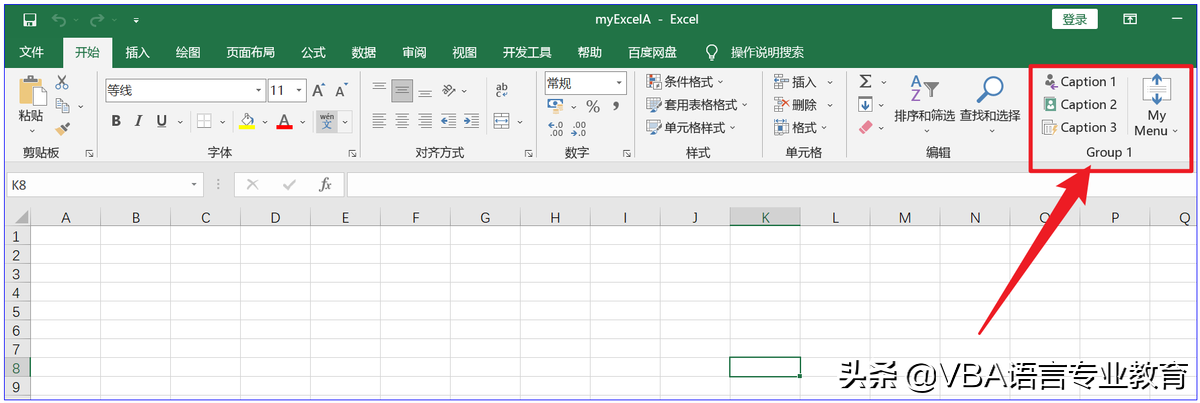Click the fx insert function icon
This screenshot has width=1200, height=403.
325,185
